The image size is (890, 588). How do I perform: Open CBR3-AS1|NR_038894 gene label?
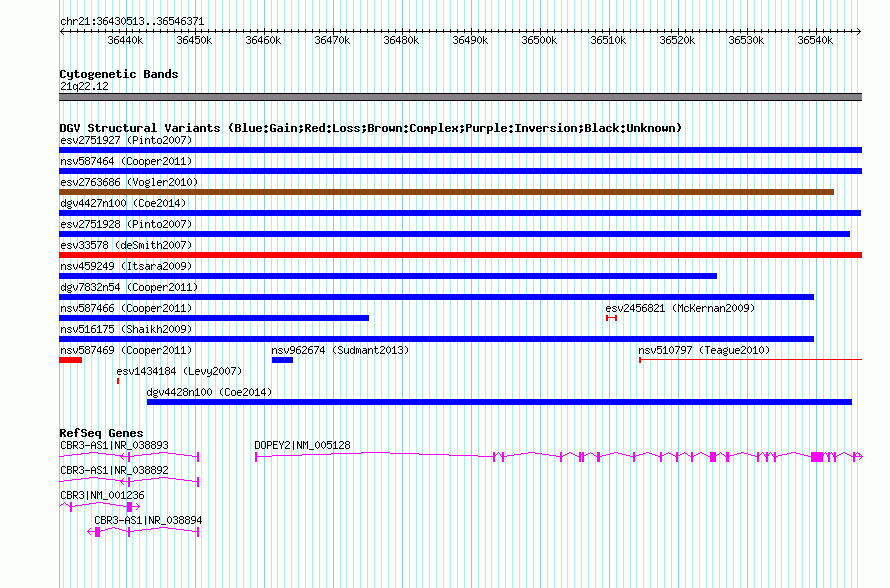148,520
